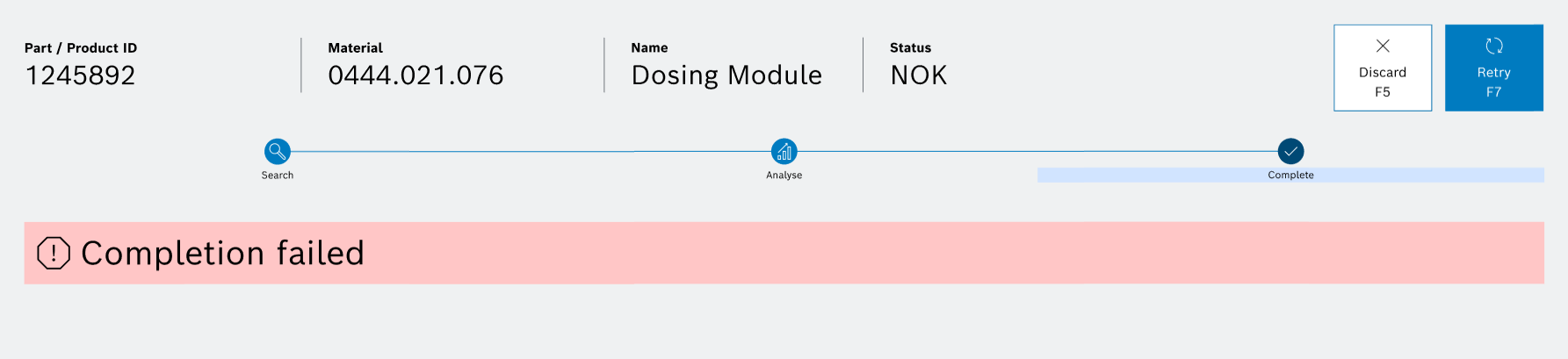Click the Completion failed text
Screen dimensions: 1568x359
[222, 253]
